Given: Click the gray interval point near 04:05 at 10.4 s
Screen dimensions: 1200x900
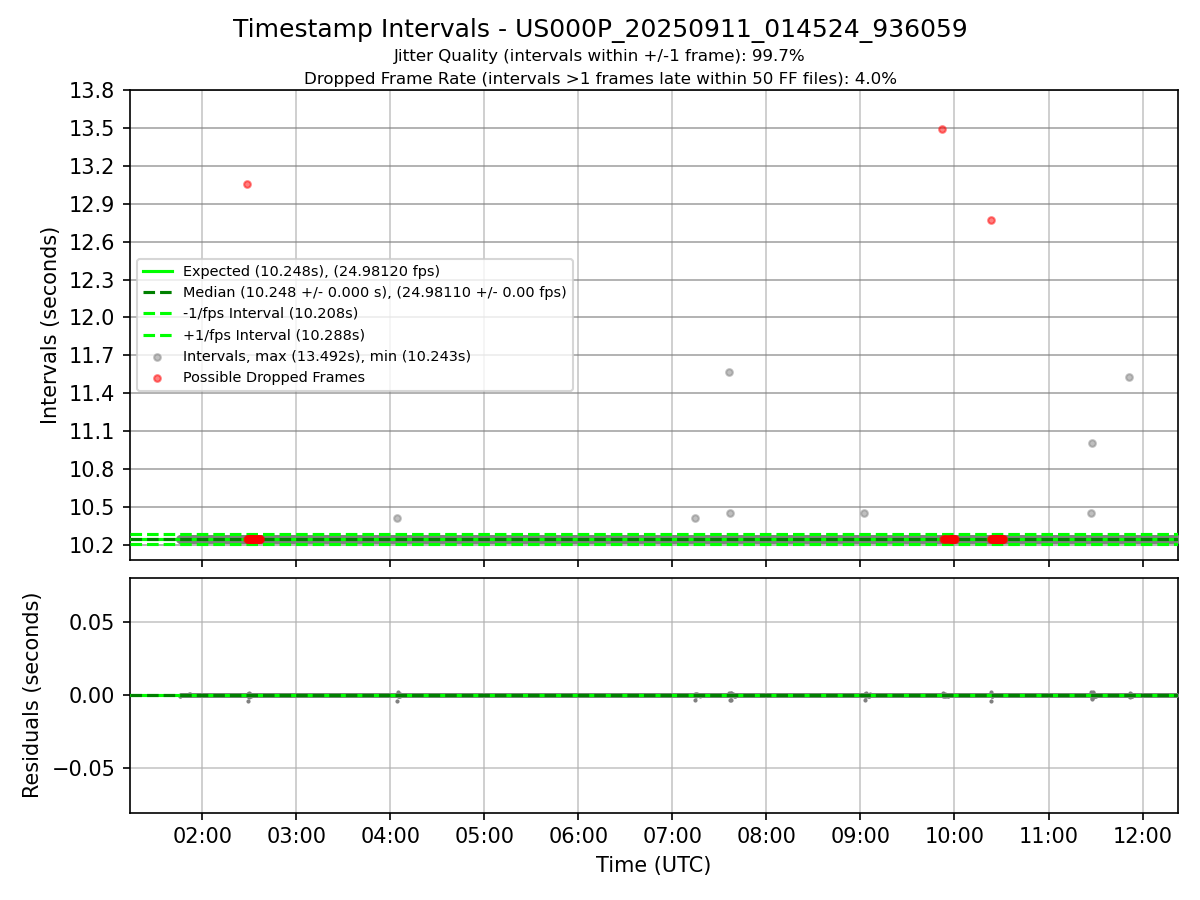Looking at the screenshot, I should tap(397, 518).
